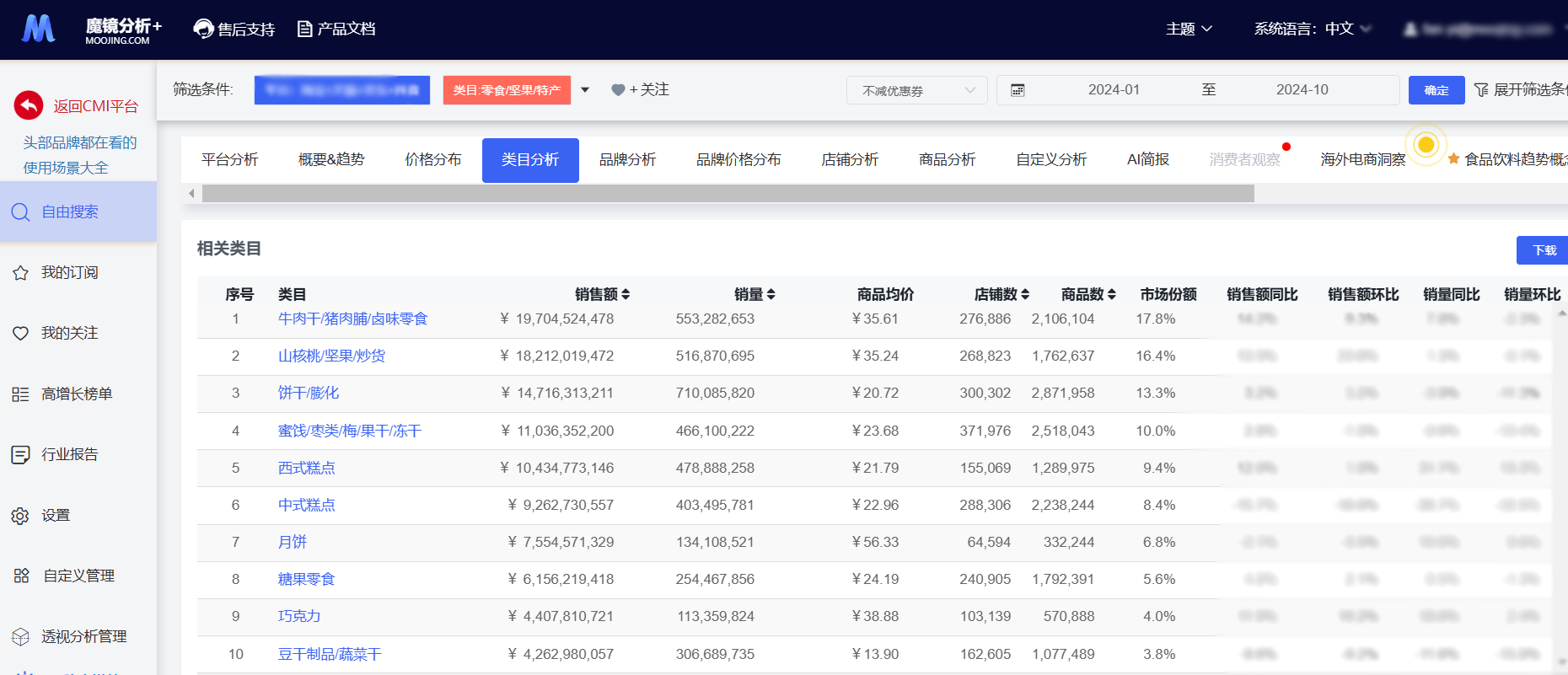Select the 类目分析 tab
The width and height of the screenshot is (1568, 675).
[530, 160]
